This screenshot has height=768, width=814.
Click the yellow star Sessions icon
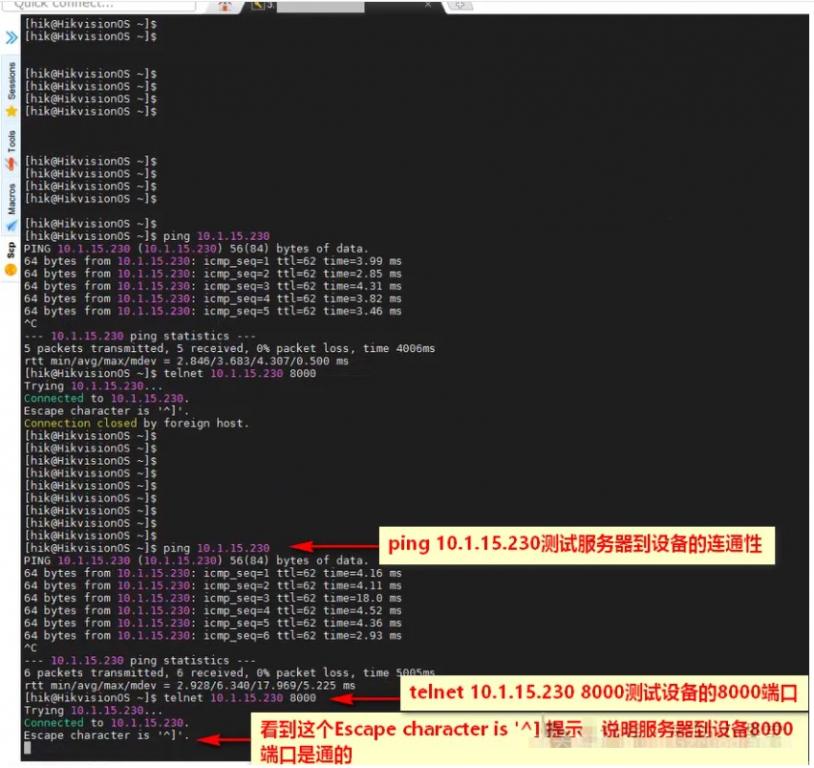point(11,111)
